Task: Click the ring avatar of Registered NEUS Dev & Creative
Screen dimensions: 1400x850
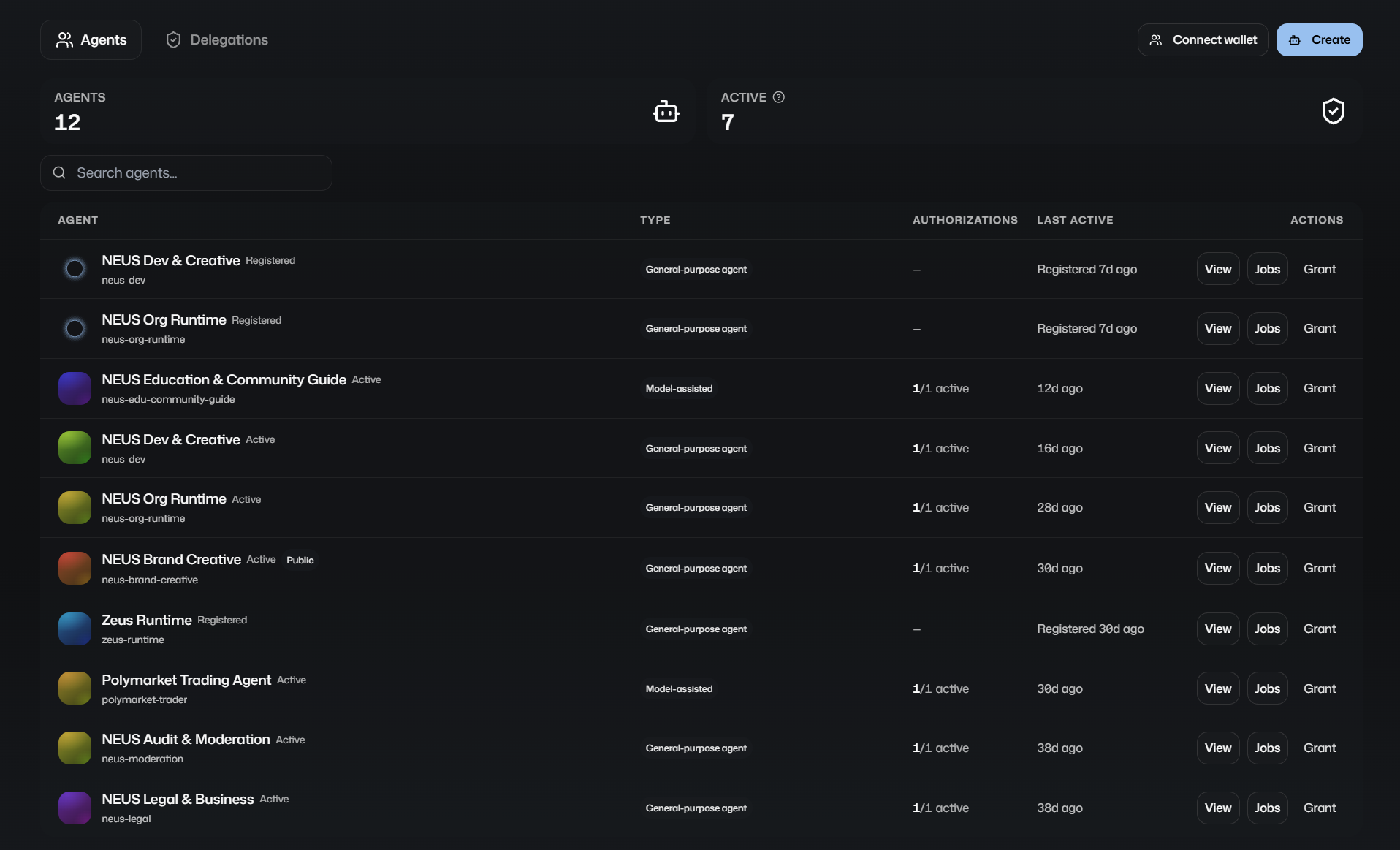Action: pyautogui.click(x=75, y=269)
